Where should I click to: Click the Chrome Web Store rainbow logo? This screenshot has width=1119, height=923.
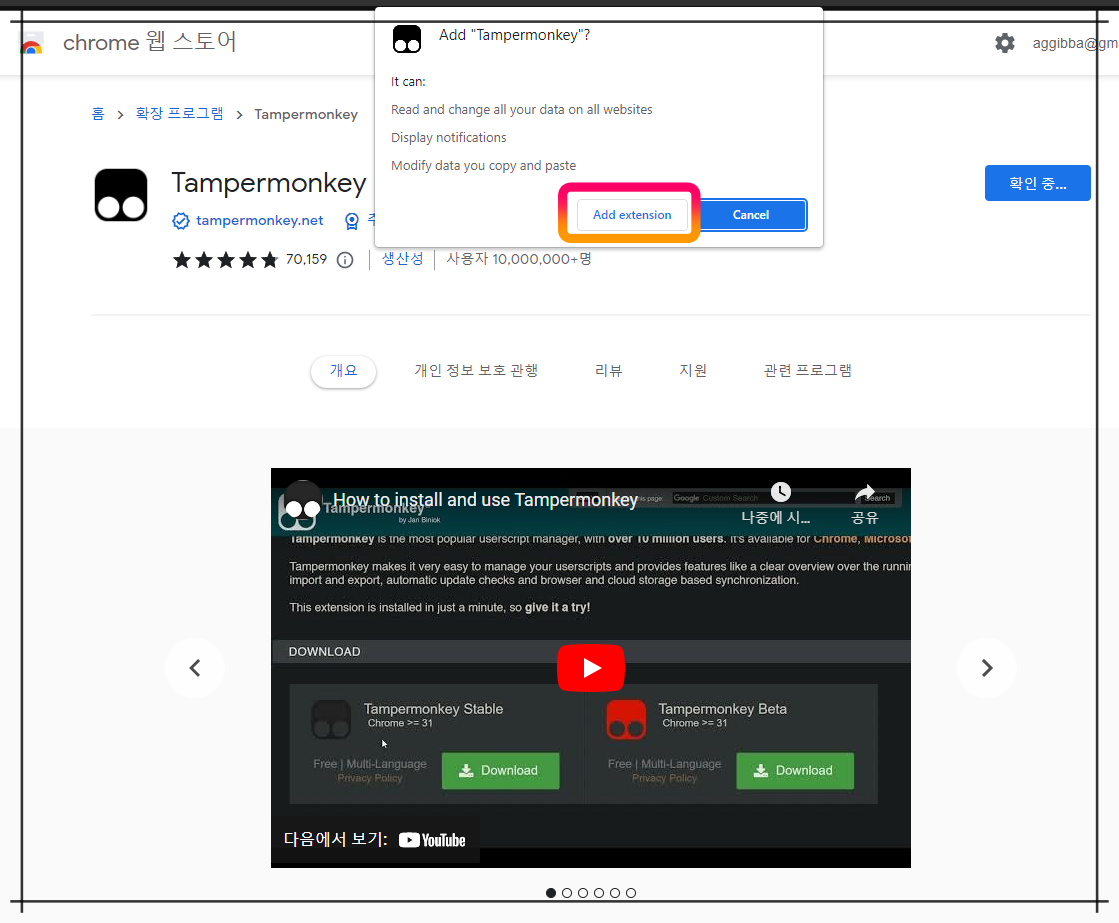tap(31, 43)
